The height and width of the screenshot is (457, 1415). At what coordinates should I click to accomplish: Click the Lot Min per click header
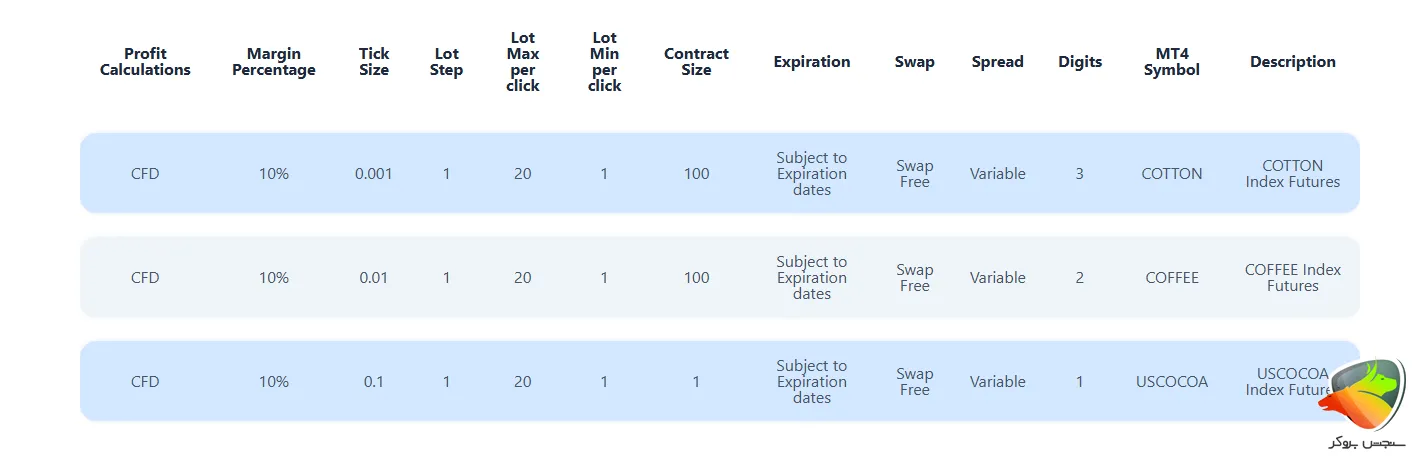tap(604, 62)
